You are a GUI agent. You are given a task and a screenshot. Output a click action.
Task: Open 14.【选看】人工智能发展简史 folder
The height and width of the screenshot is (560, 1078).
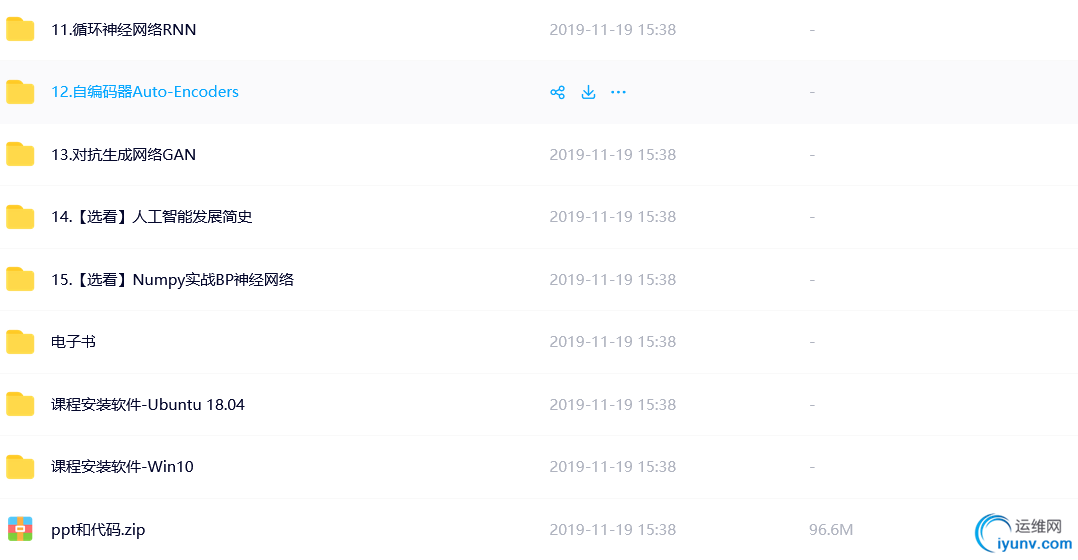coord(152,217)
